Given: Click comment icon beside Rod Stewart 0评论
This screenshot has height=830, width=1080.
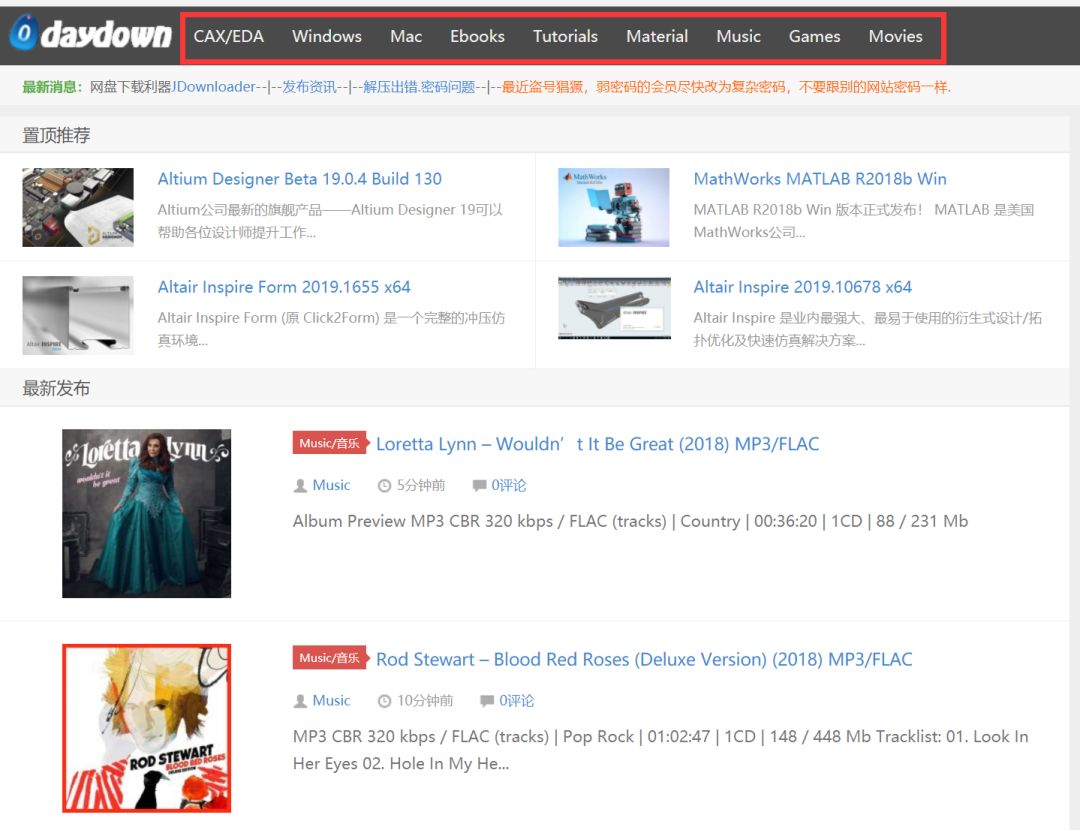Looking at the screenshot, I should [487, 701].
